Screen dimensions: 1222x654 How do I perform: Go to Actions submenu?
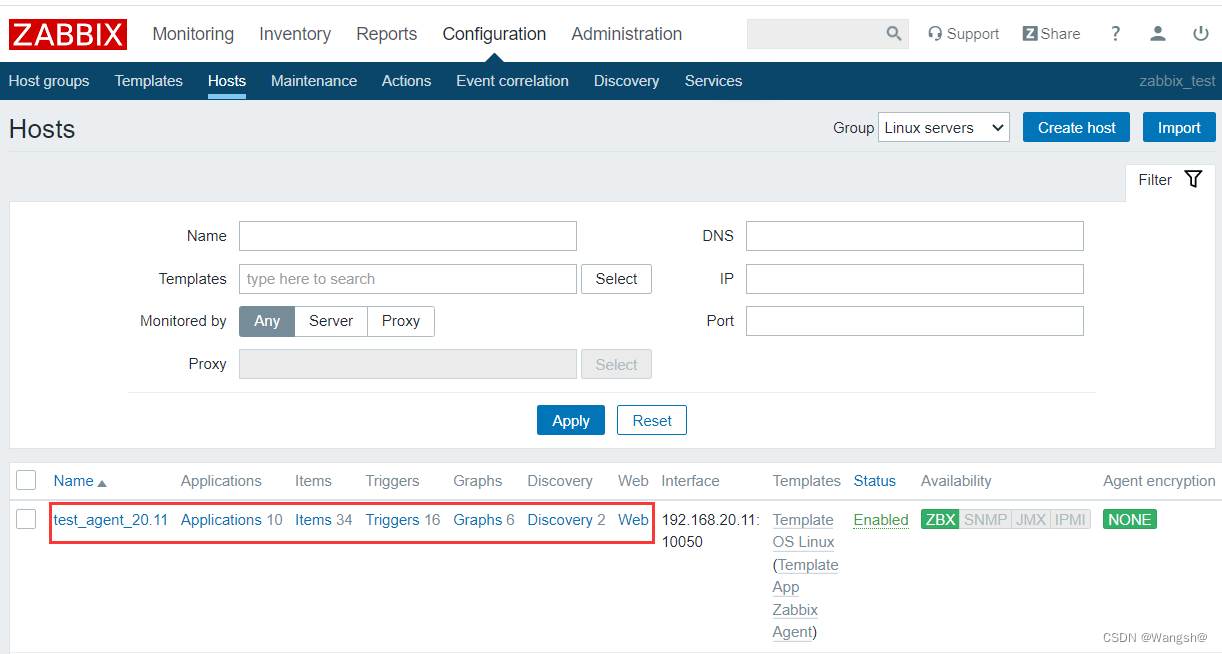pos(407,81)
